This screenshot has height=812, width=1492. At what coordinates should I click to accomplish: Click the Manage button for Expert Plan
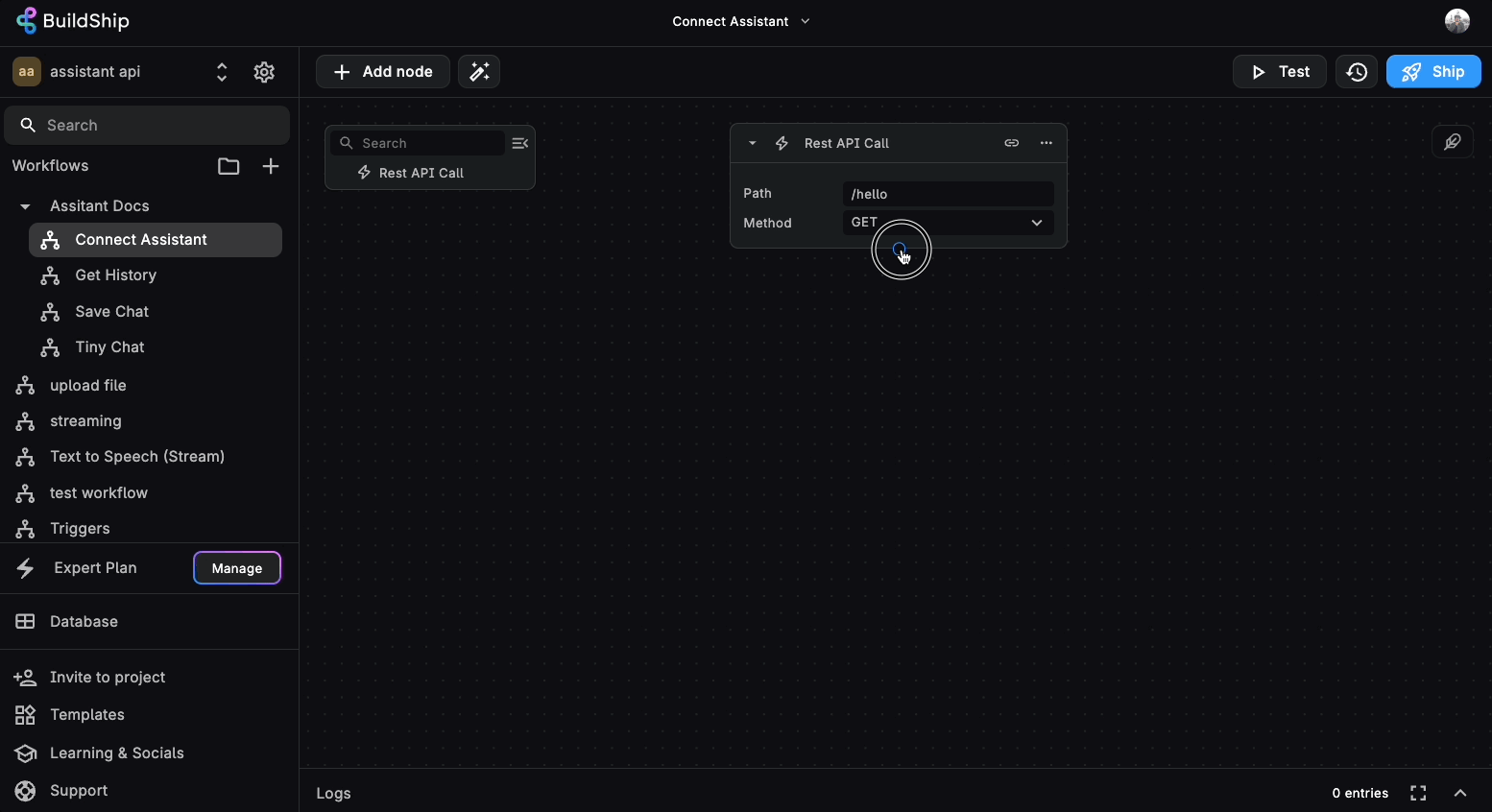(x=236, y=567)
